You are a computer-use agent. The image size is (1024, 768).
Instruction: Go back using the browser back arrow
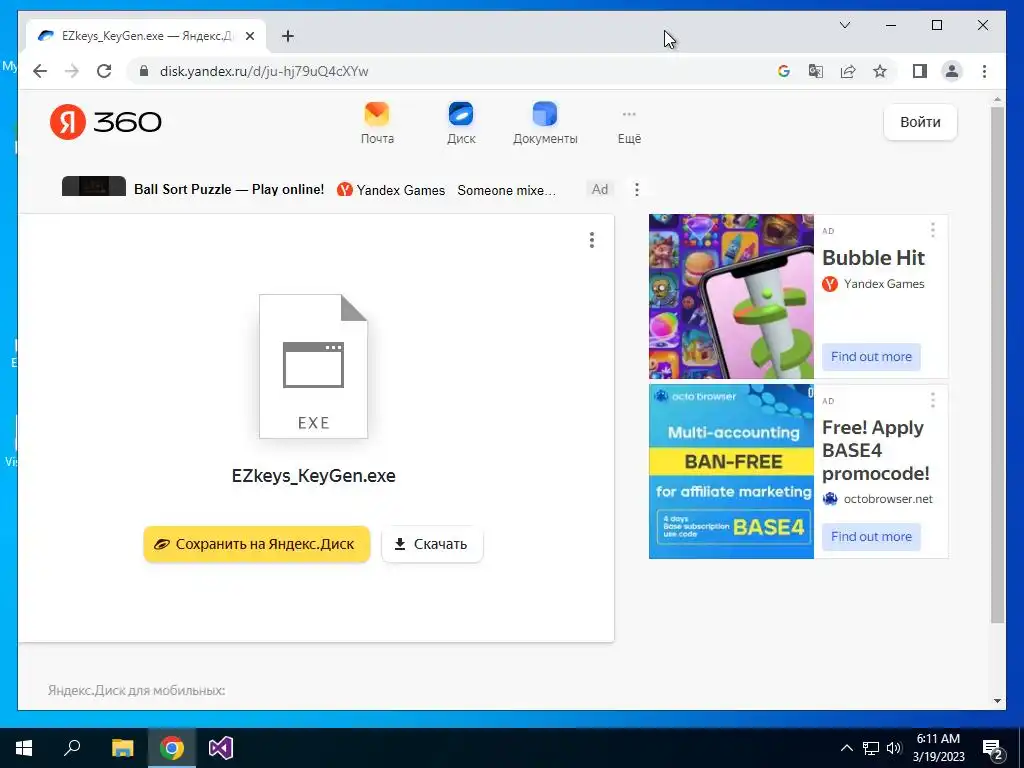[x=40, y=71]
